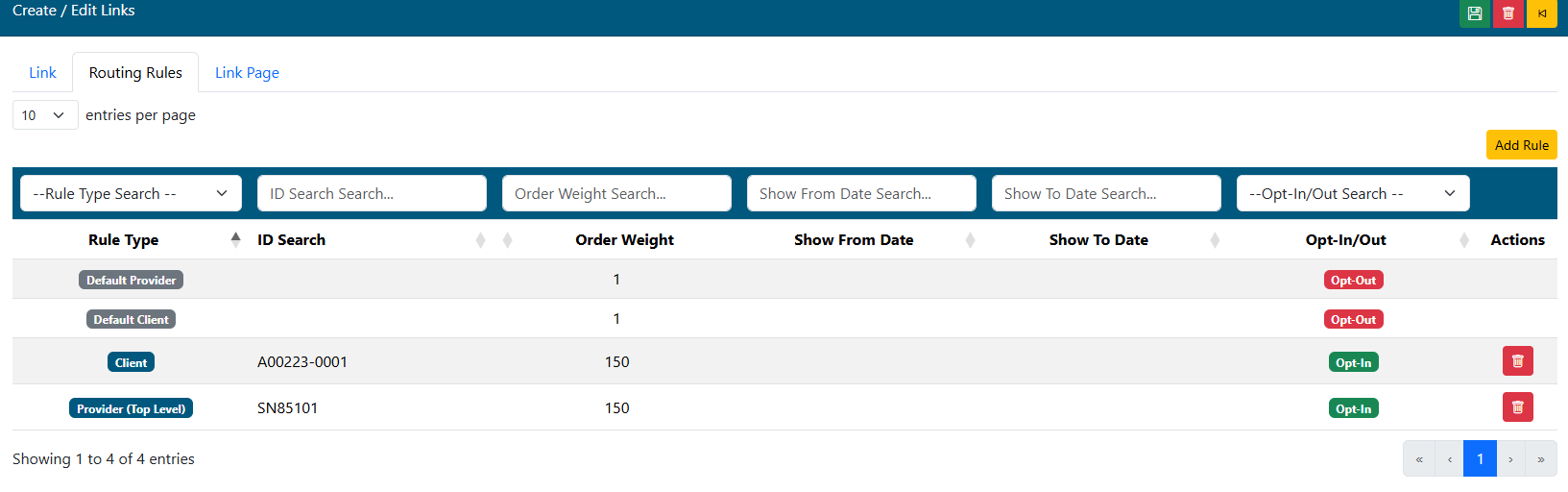Click the green save icon in header
Image resolution: width=1568 pixels, height=492 pixels.
pyautogui.click(x=1475, y=13)
